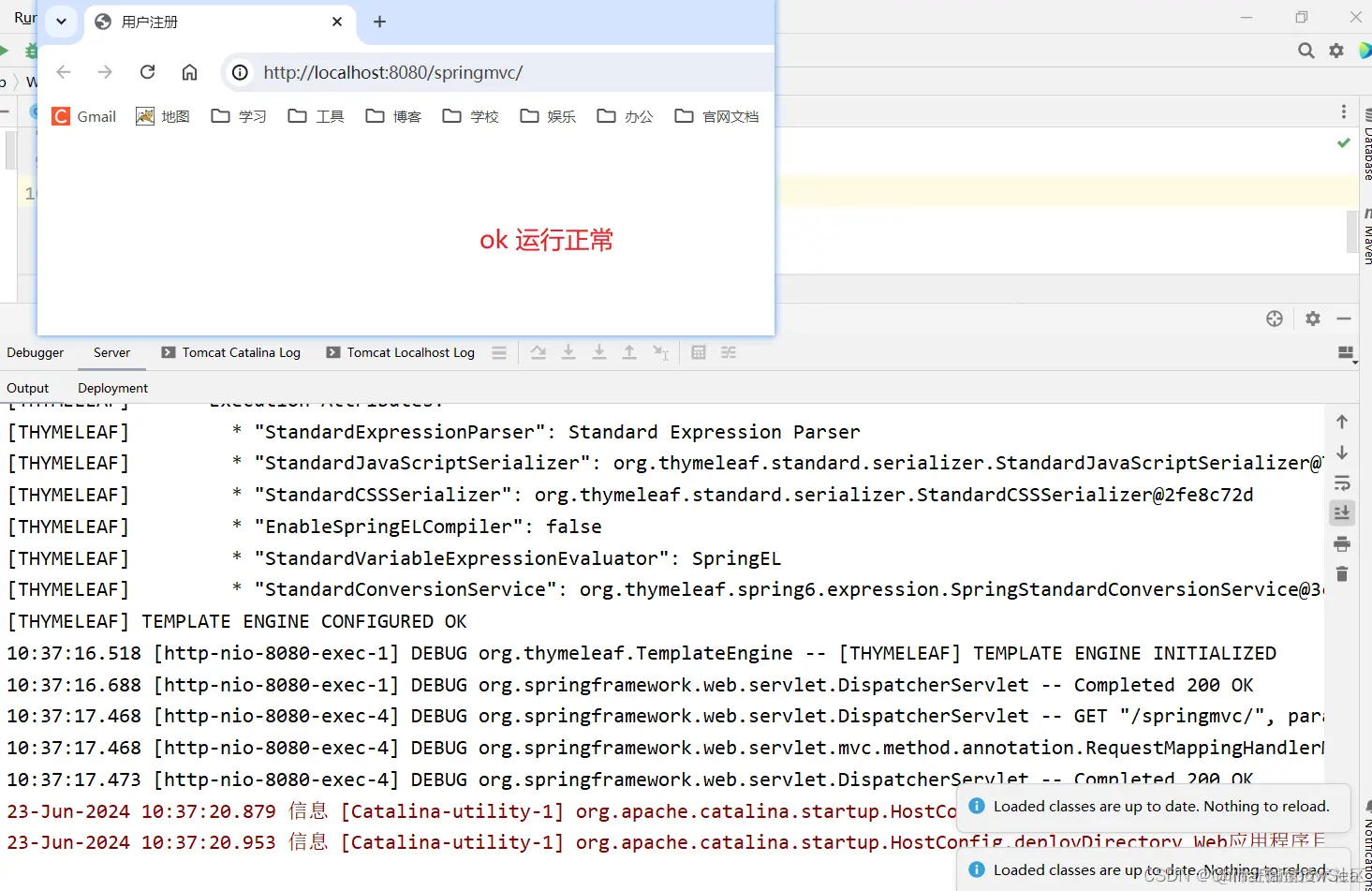Open the 娱乐 bookmark folder

tap(548, 116)
